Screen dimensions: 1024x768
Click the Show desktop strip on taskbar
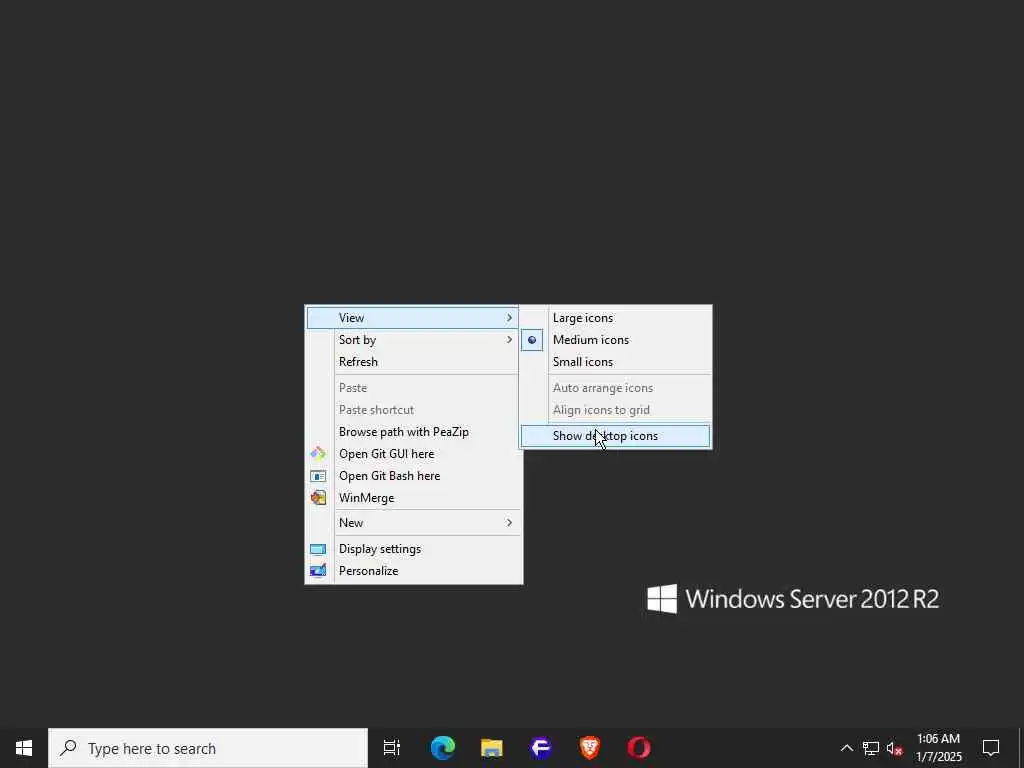point(1021,748)
